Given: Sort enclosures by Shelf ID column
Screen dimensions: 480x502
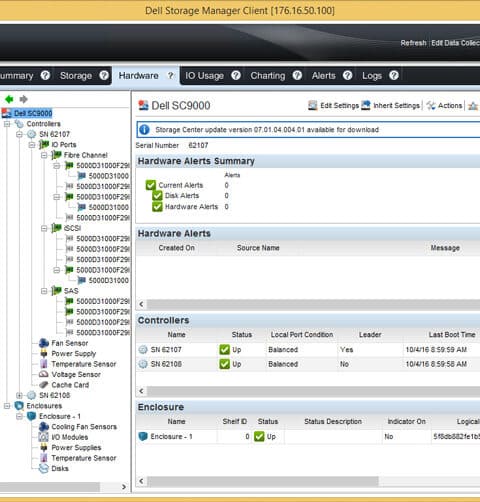Looking at the screenshot, I should [x=235, y=421].
